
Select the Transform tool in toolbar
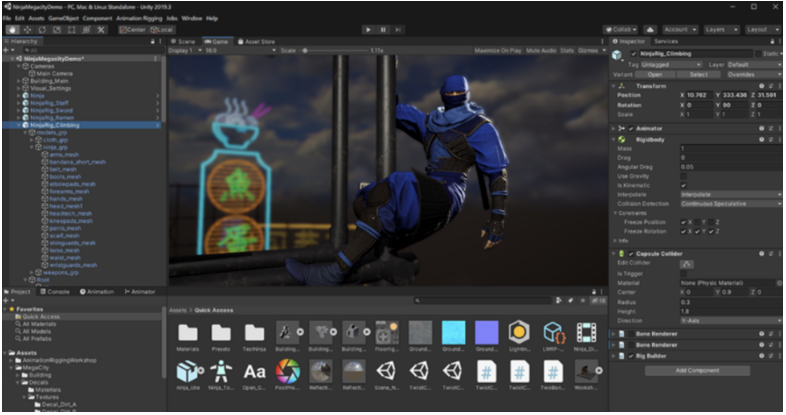click(x=86, y=30)
